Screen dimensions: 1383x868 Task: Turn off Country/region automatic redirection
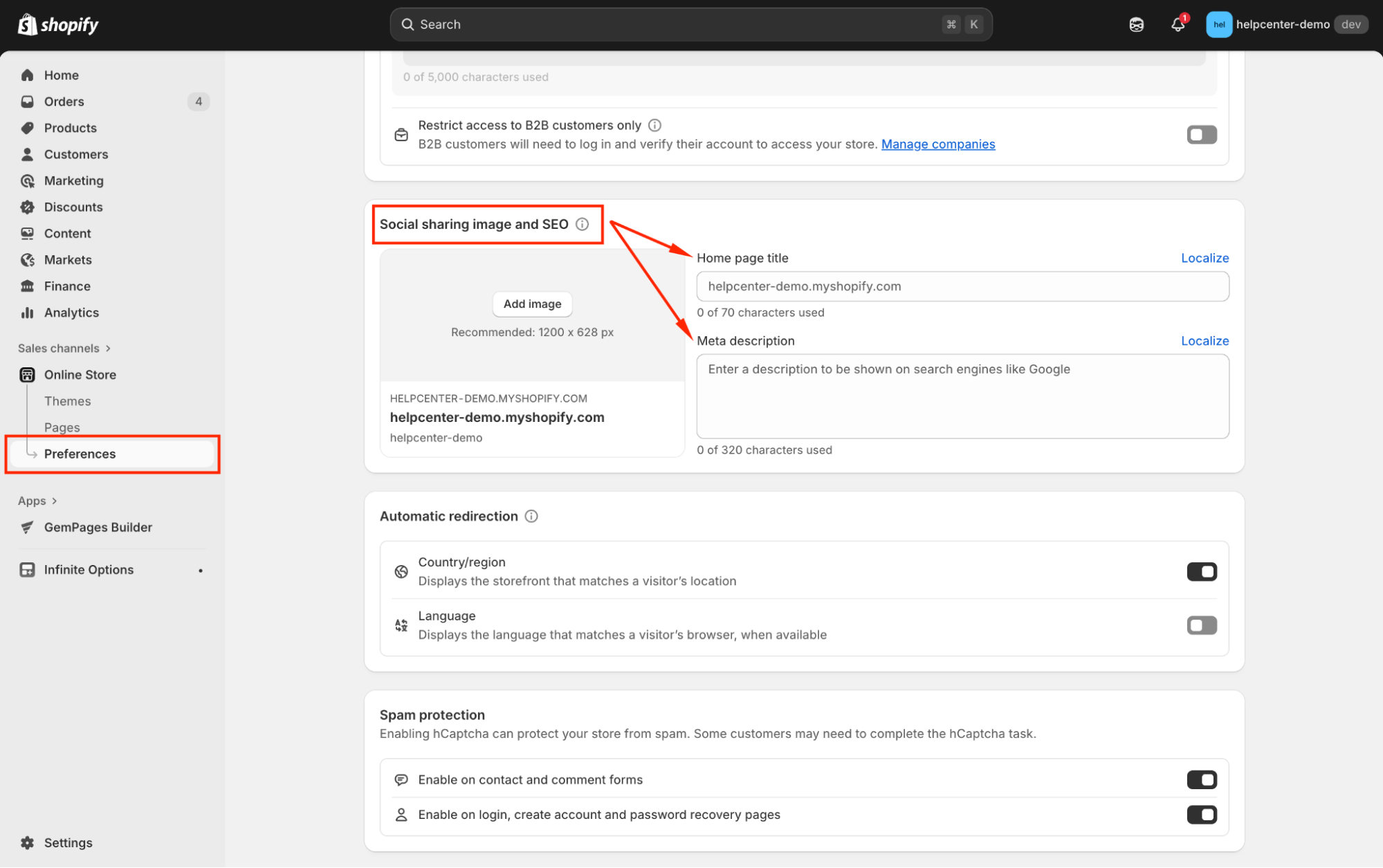click(1202, 572)
